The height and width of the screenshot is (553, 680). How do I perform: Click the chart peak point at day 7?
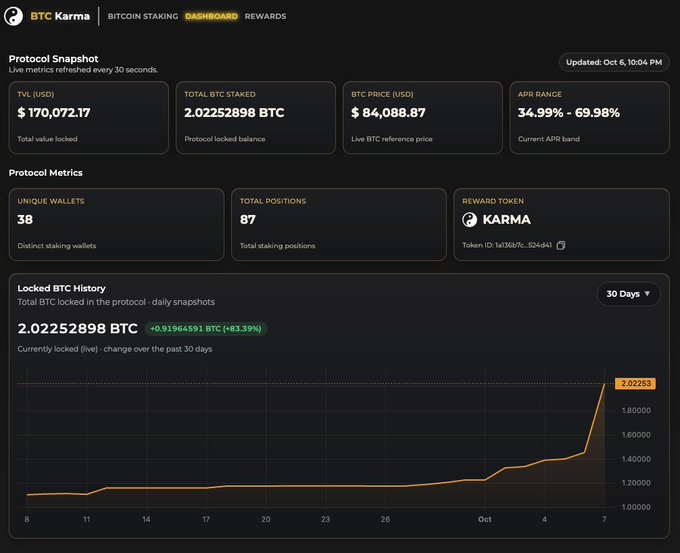[x=604, y=384]
